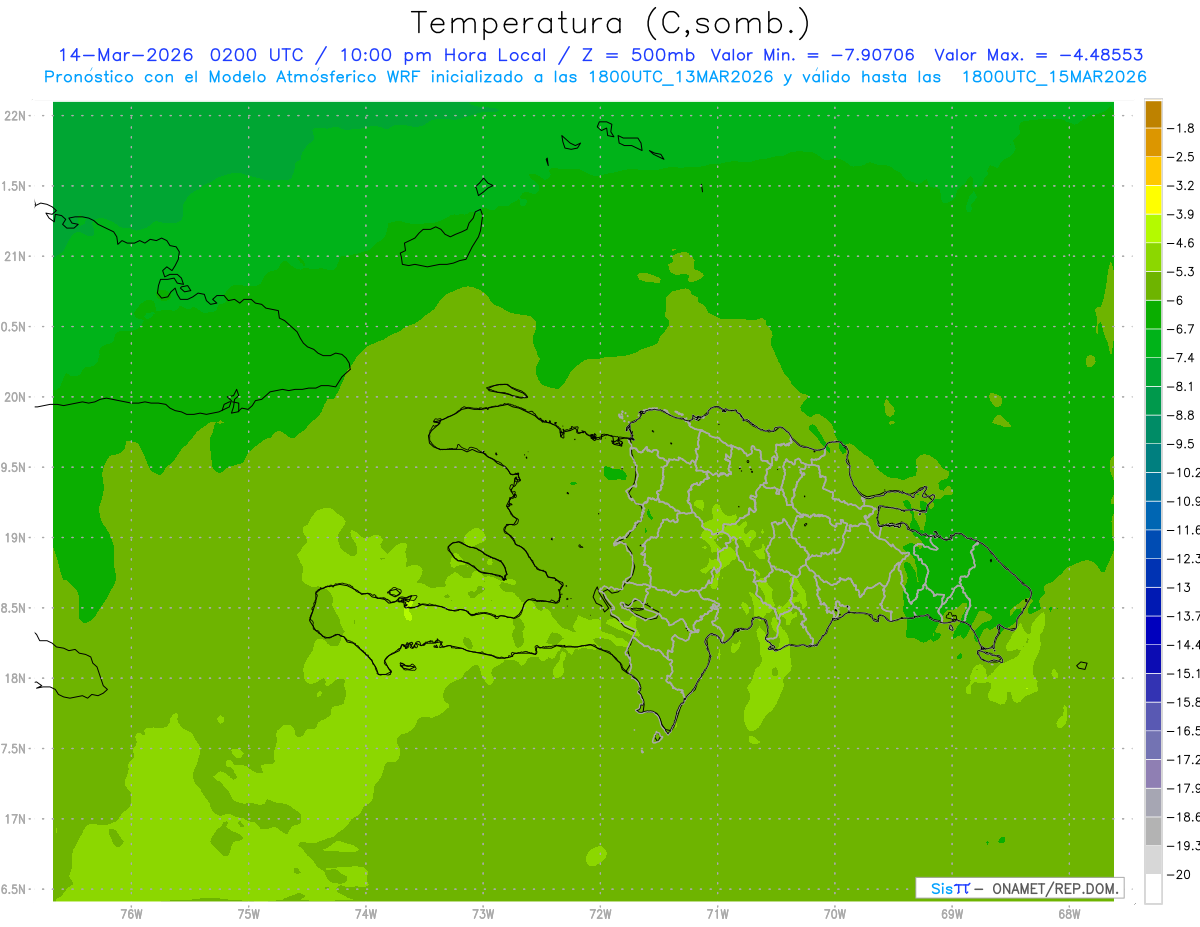Click the '21N' latitude label

pos(16,256)
